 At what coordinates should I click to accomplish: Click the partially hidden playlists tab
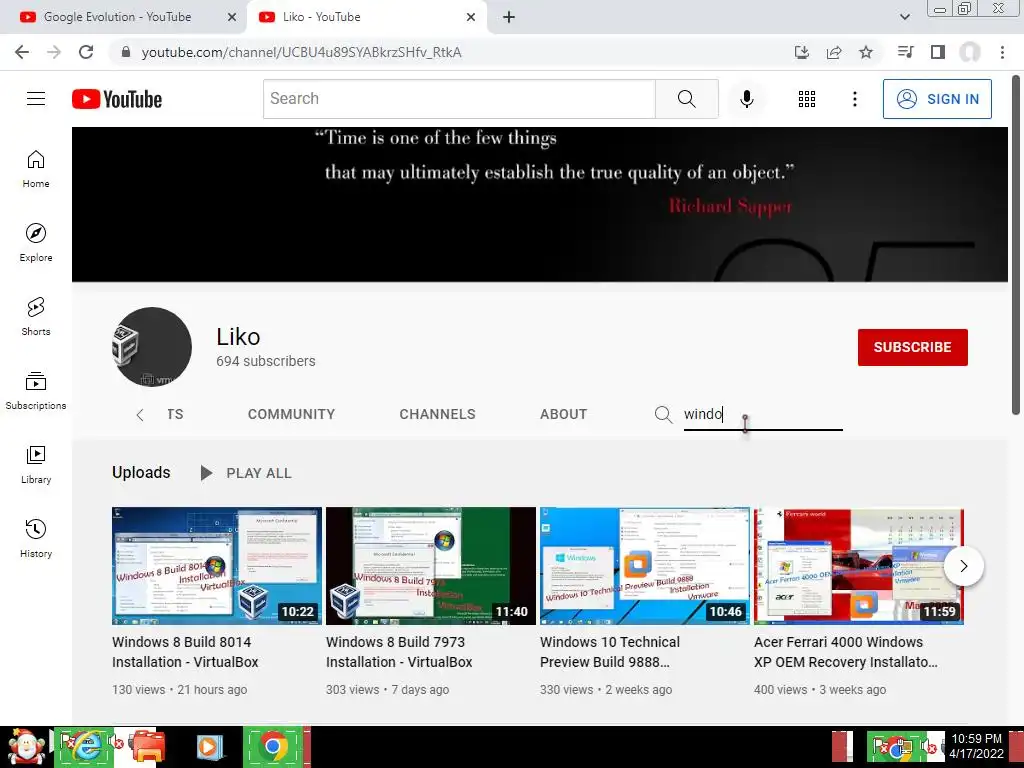point(175,414)
